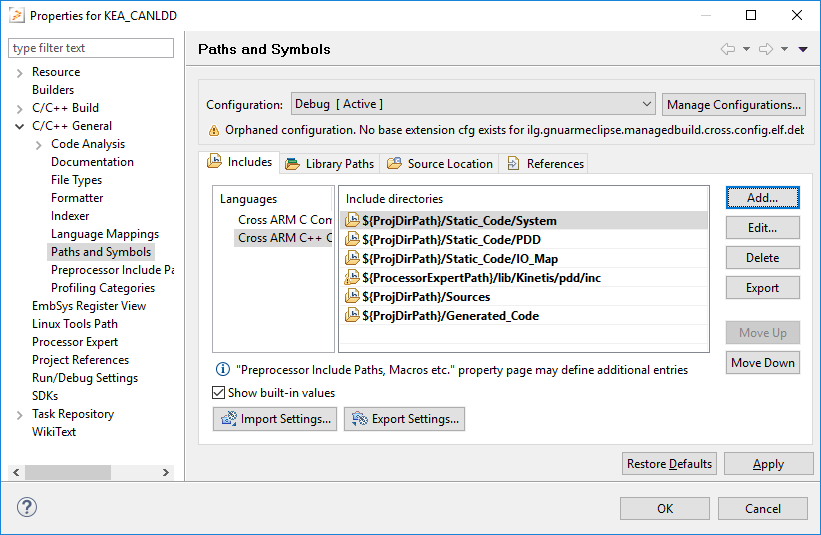821x535 pixels.
Task: Open the Source Location tab
Action: [440, 163]
